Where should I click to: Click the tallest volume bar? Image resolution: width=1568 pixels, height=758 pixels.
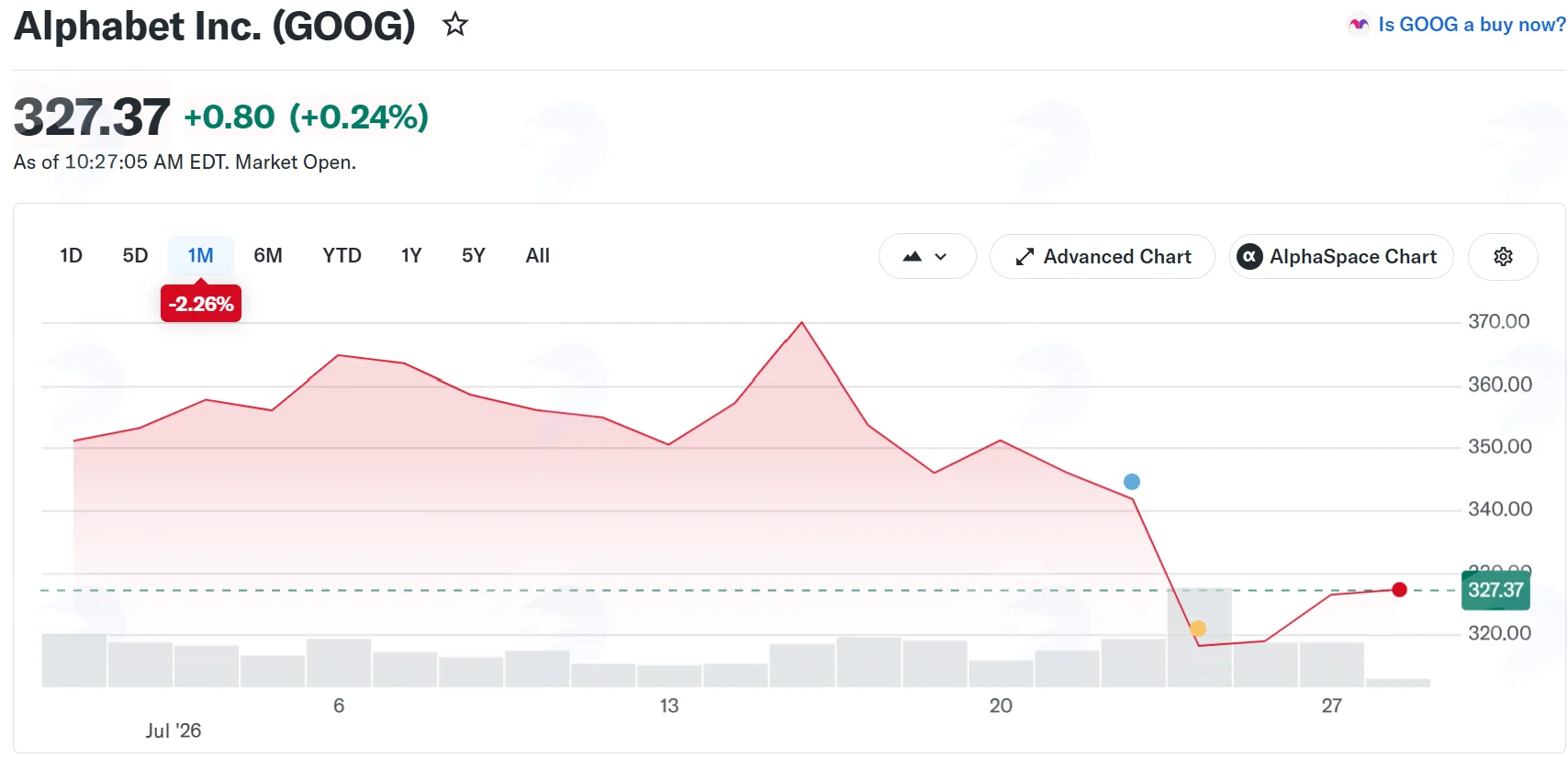click(x=1199, y=637)
